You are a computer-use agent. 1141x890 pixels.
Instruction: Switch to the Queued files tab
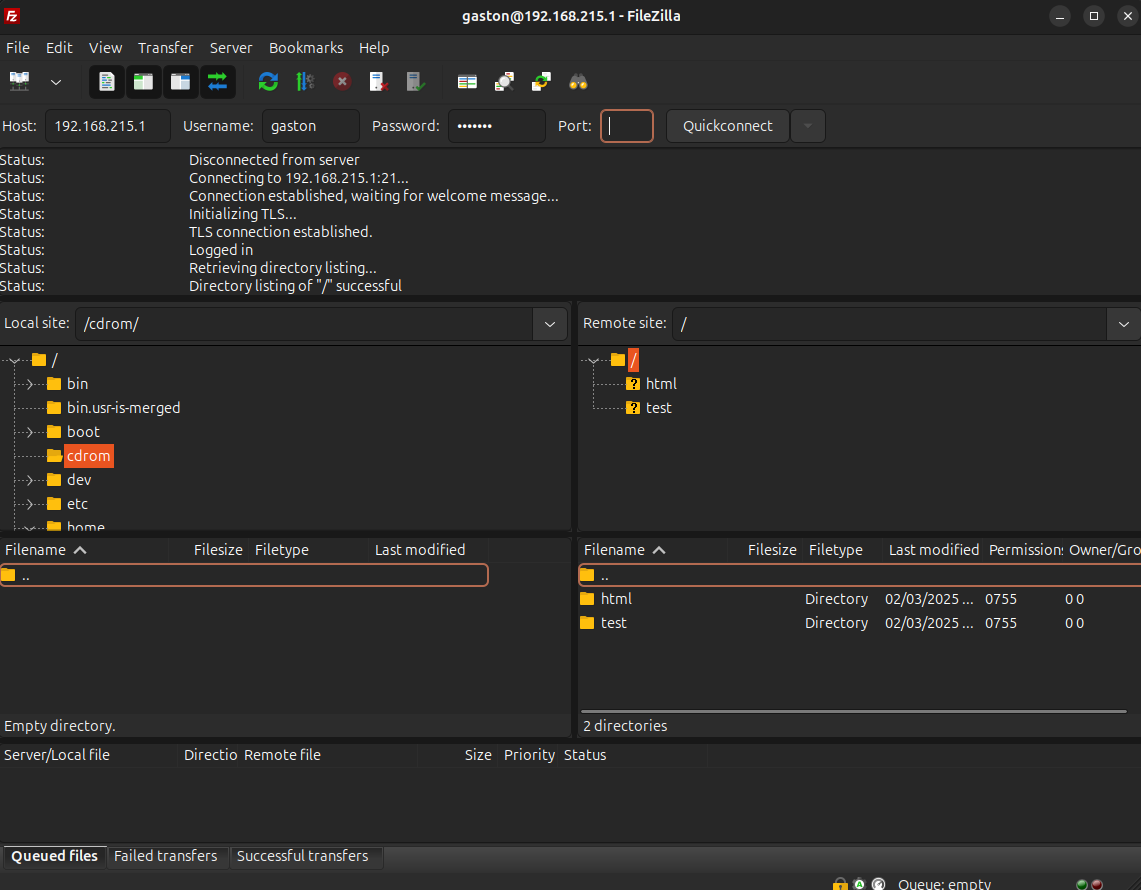click(x=55, y=857)
